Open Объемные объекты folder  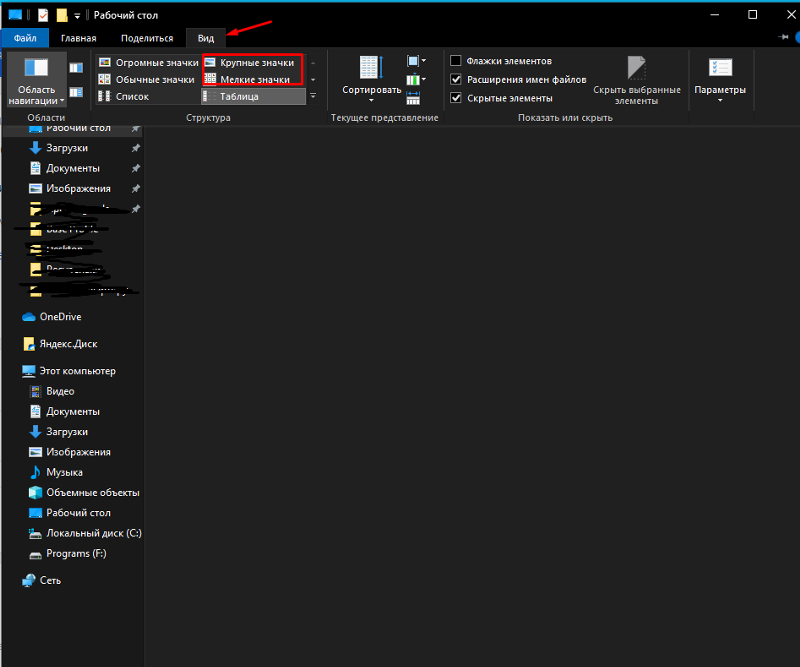(x=93, y=493)
